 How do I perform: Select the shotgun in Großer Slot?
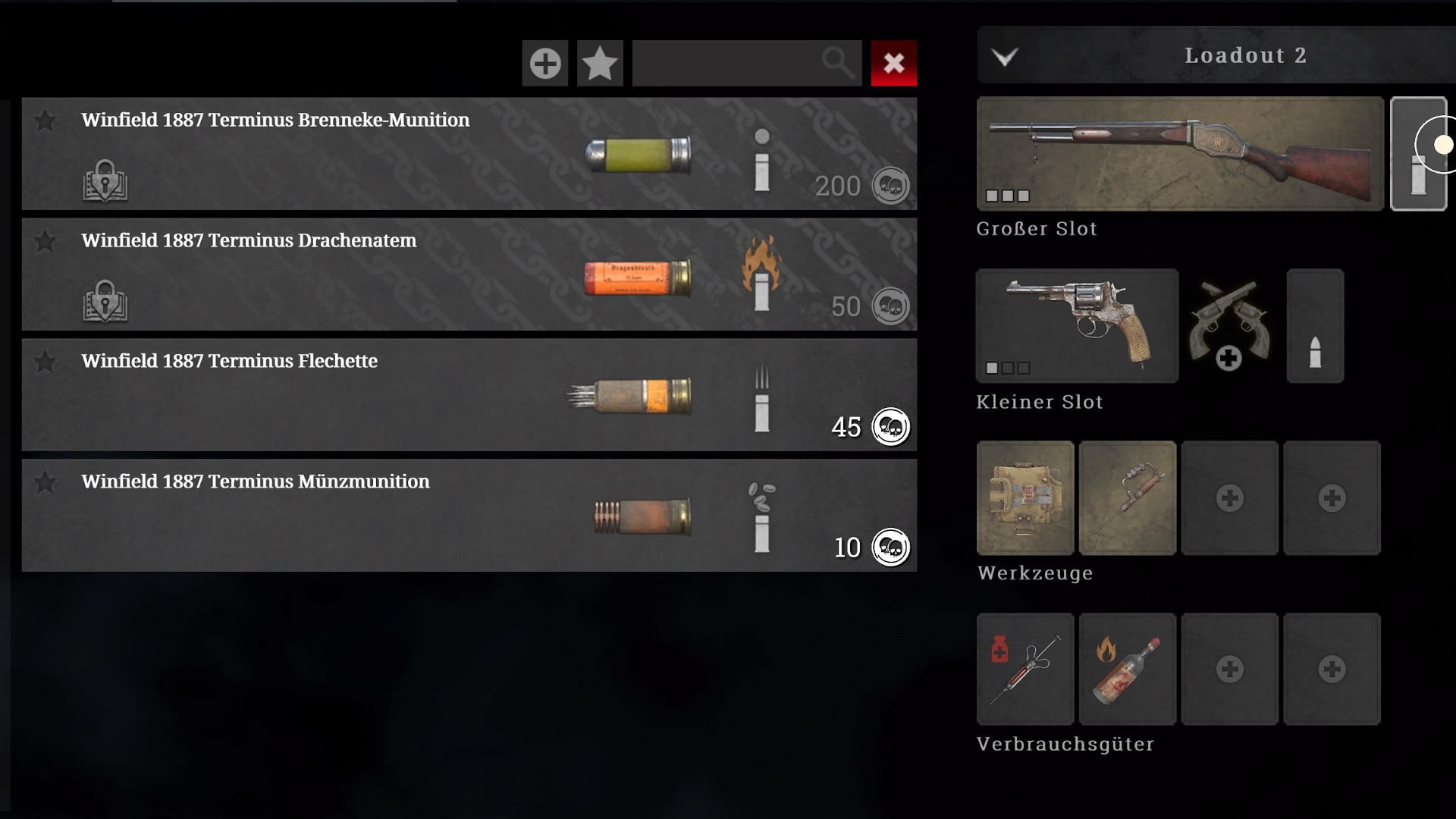tap(1180, 154)
